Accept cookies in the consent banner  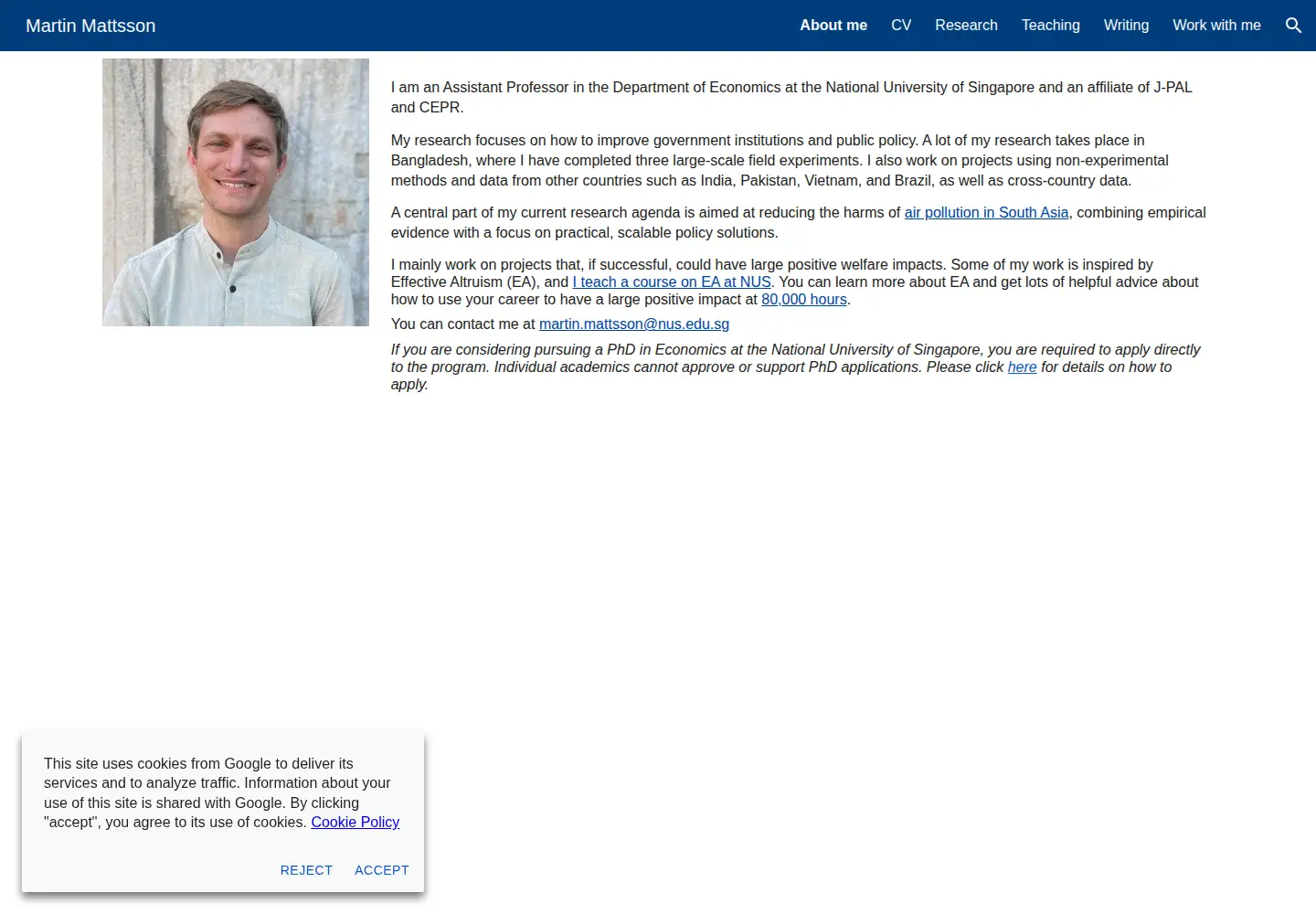tap(382, 870)
